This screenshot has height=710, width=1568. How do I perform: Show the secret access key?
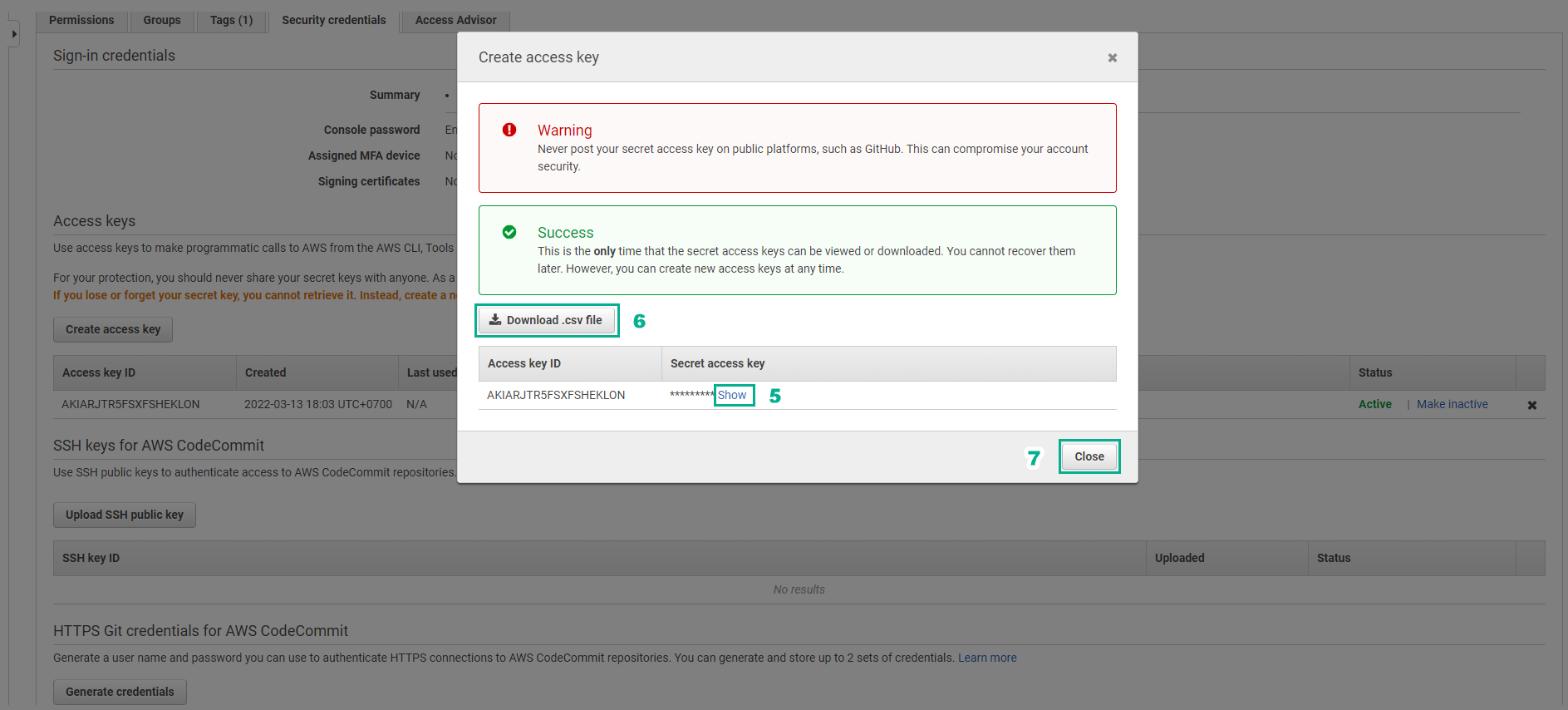click(x=732, y=395)
